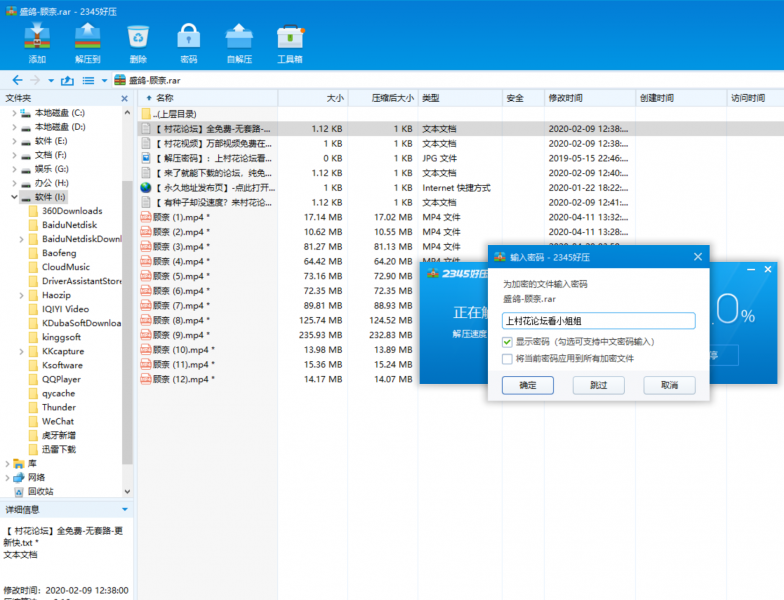Sort by the 大小 column header
784x600 pixels.
tap(313, 98)
